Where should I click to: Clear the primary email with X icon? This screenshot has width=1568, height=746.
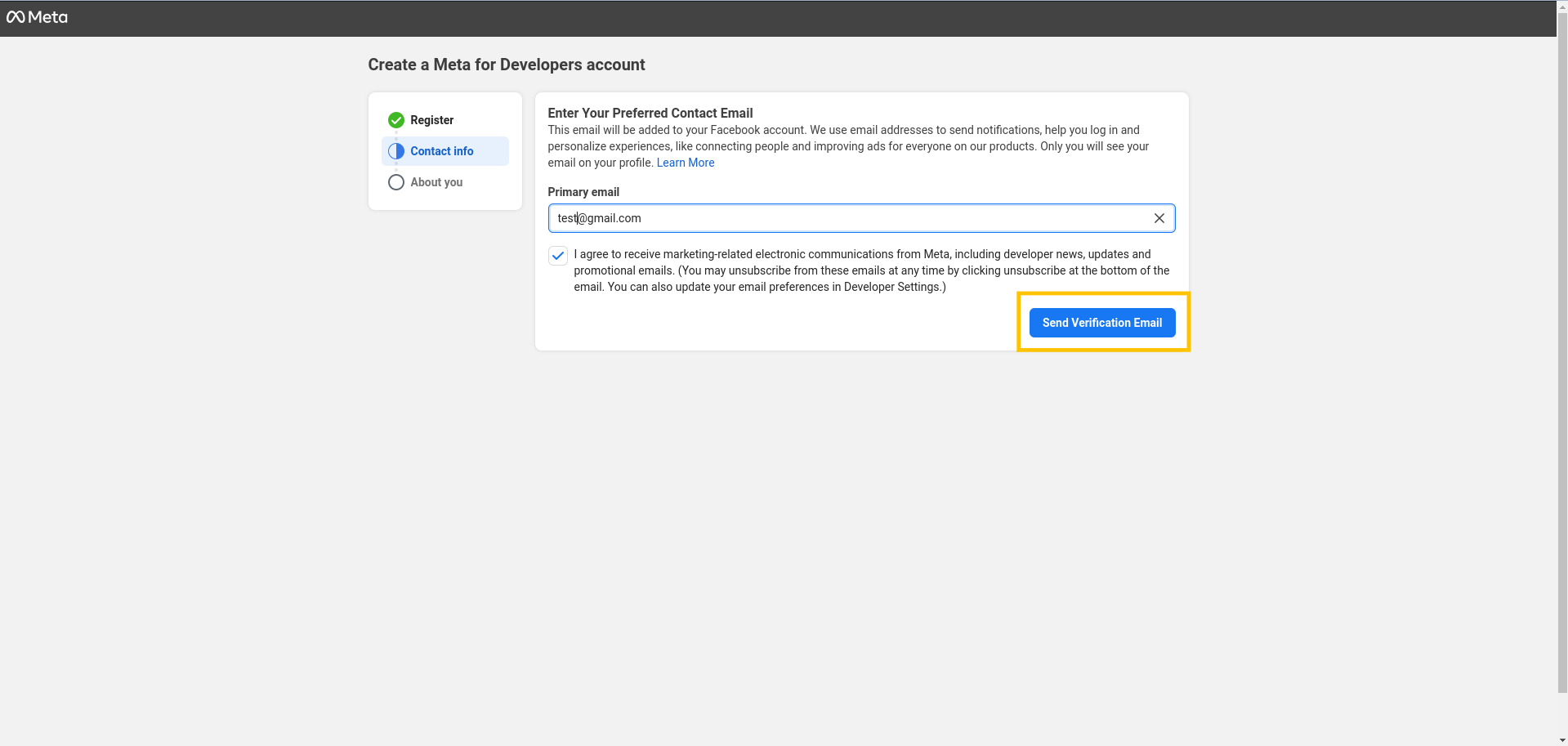[1159, 218]
